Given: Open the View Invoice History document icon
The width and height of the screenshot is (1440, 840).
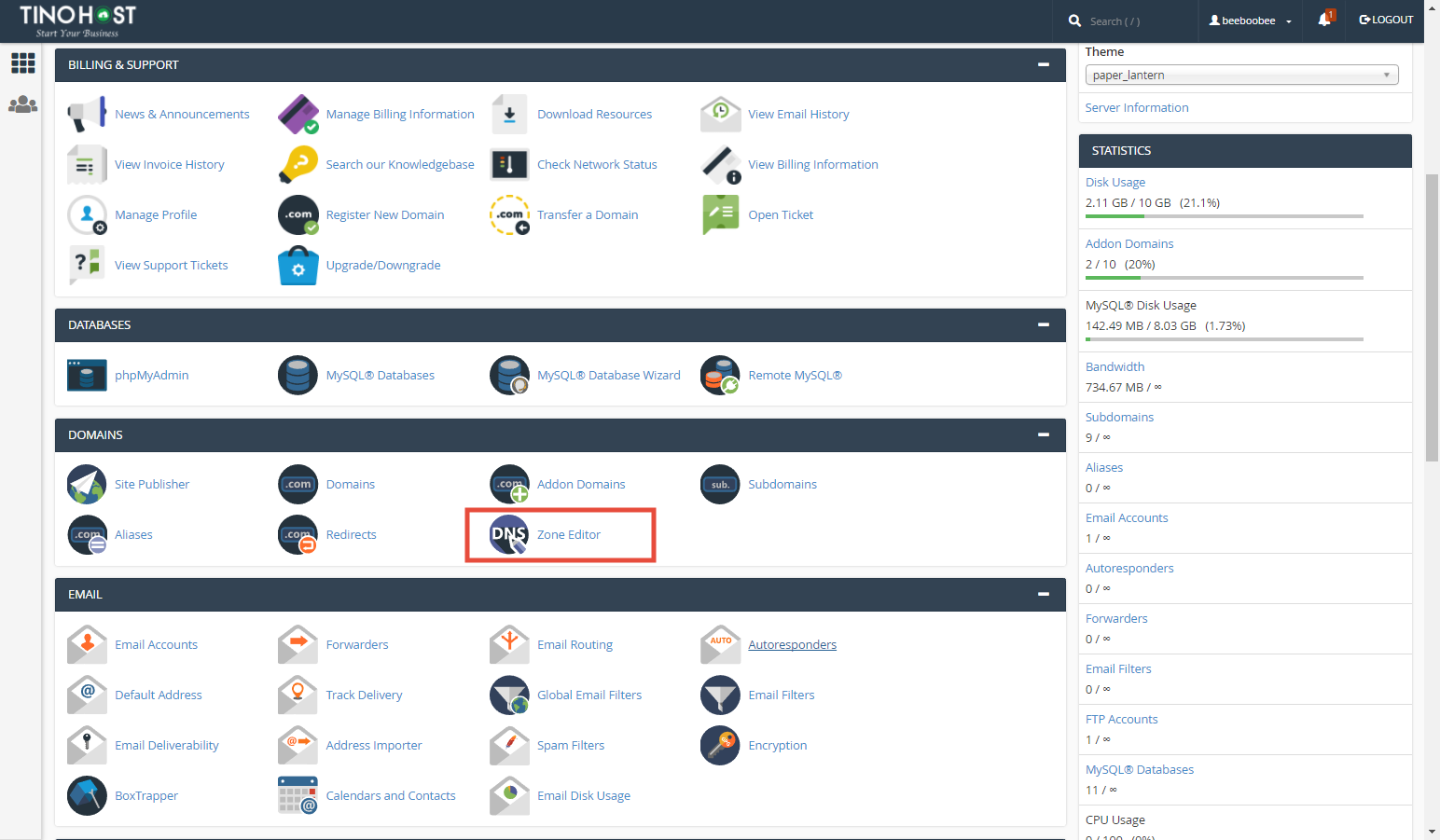Looking at the screenshot, I should point(87,165).
